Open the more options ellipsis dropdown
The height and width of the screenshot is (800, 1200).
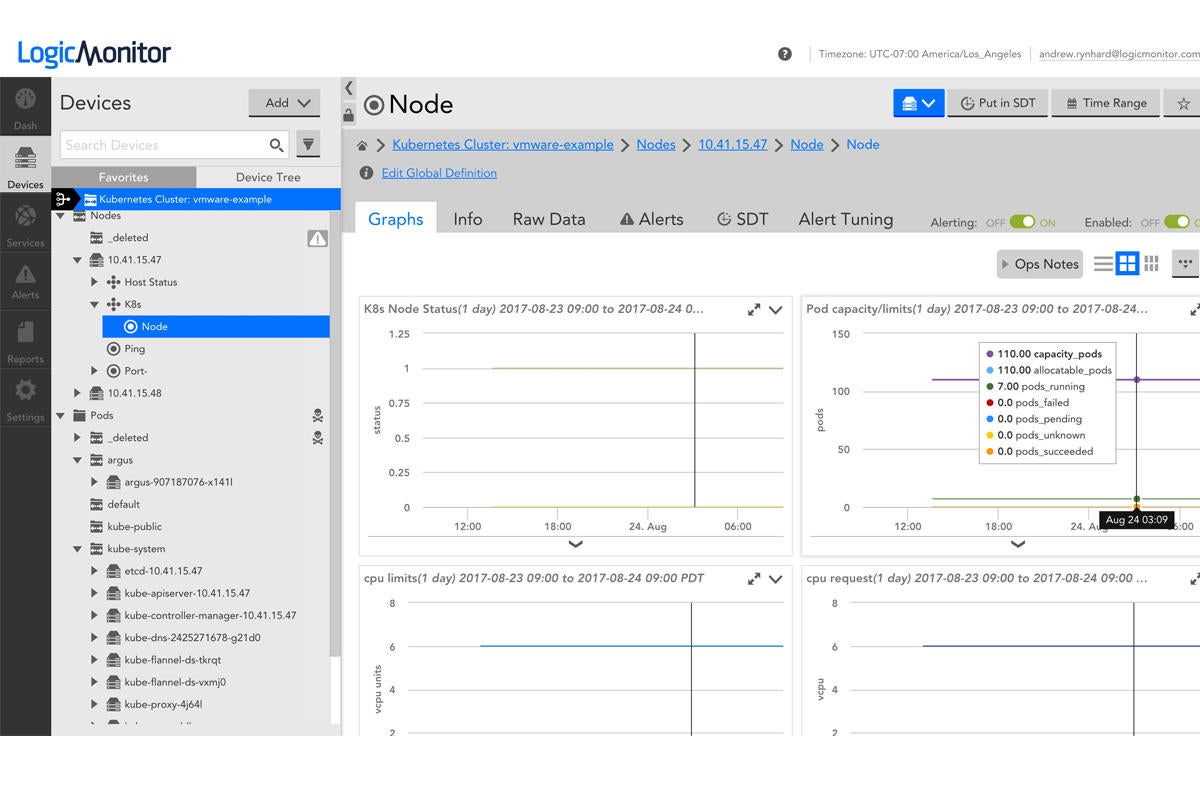click(x=1185, y=264)
